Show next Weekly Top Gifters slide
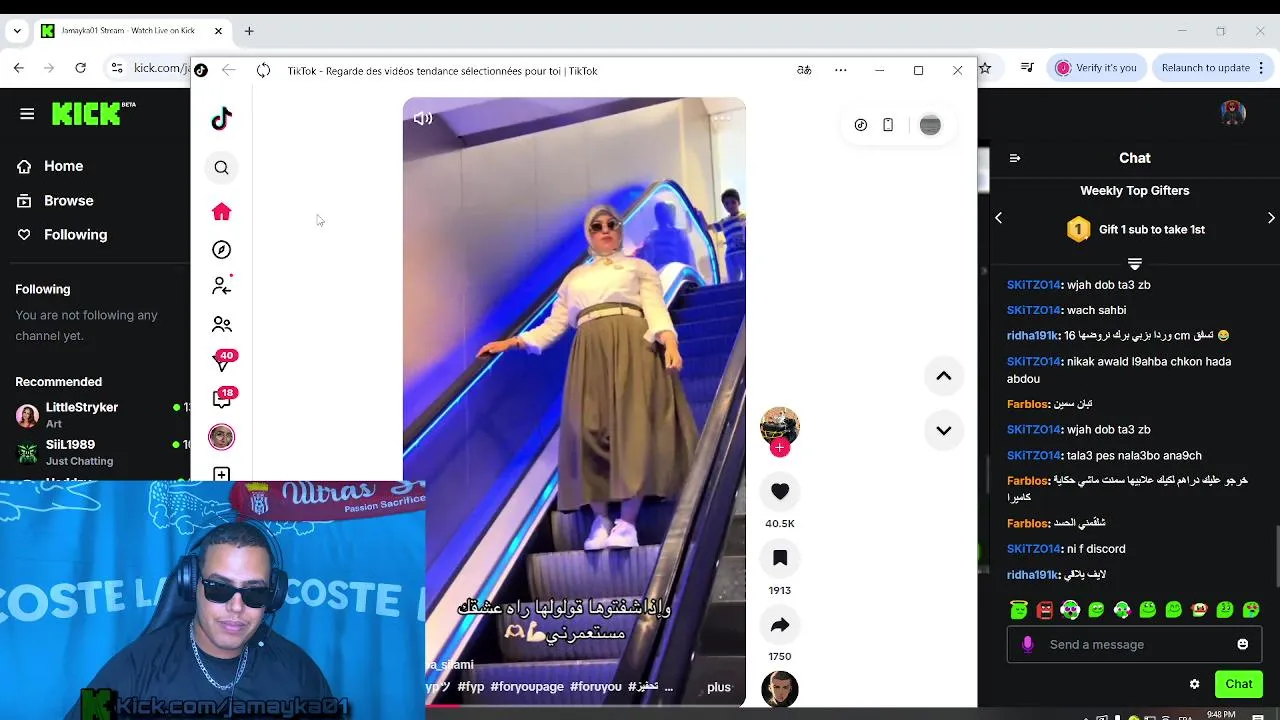This screenshot has height=720, width=1280. tap(1271, 217)
